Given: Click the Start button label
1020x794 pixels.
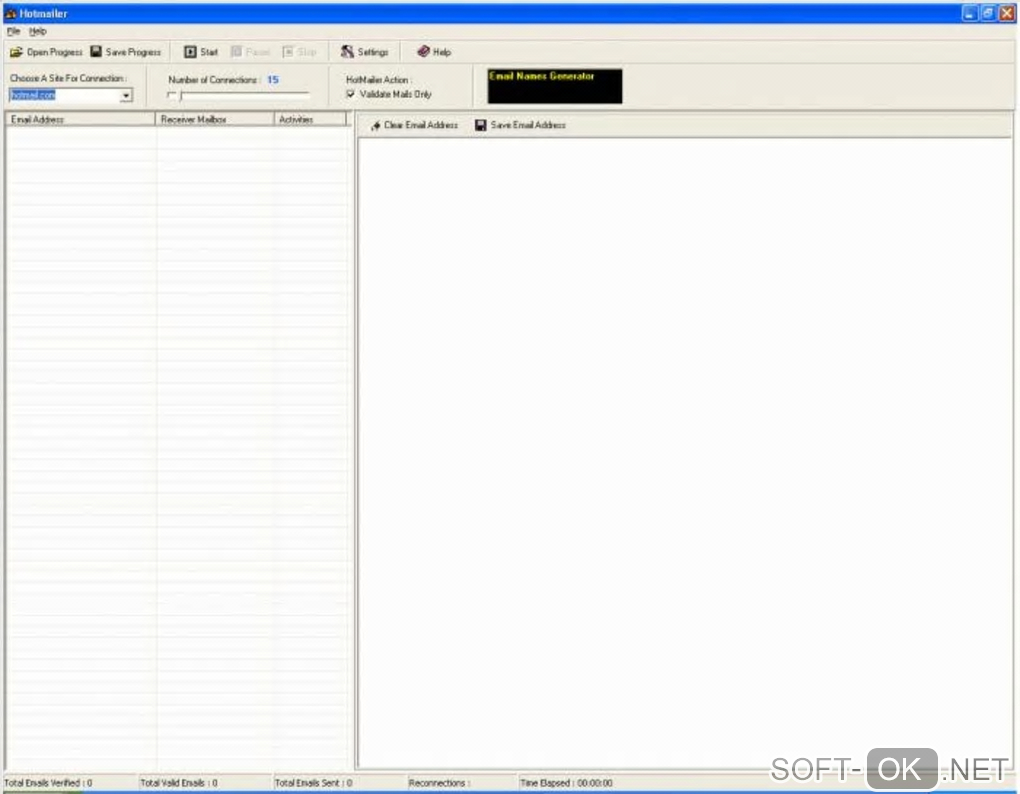Looking at the screenshot, I should [x=209, y=52].
